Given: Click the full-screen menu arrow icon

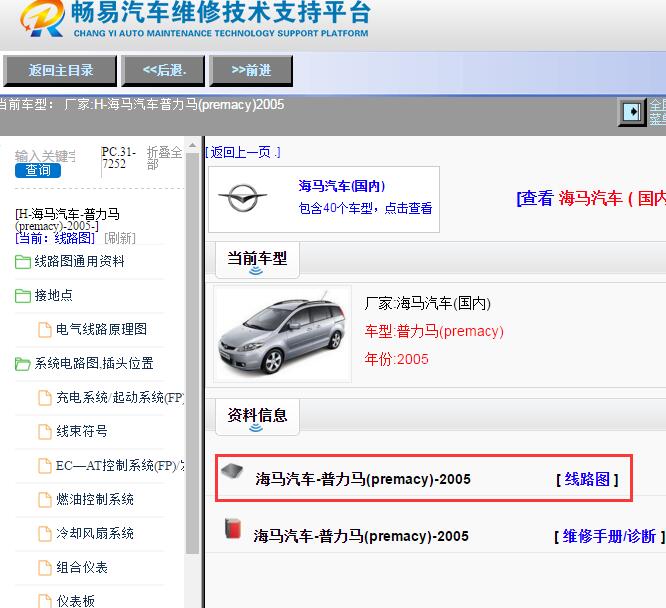Looking at the screenshot, I should pos(632,112).
